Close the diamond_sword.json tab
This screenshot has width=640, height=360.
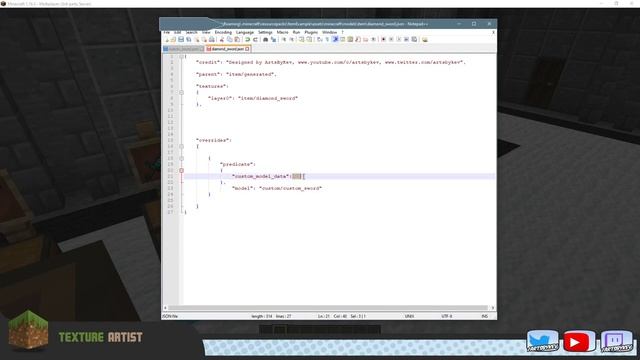[x=247, y=49]
